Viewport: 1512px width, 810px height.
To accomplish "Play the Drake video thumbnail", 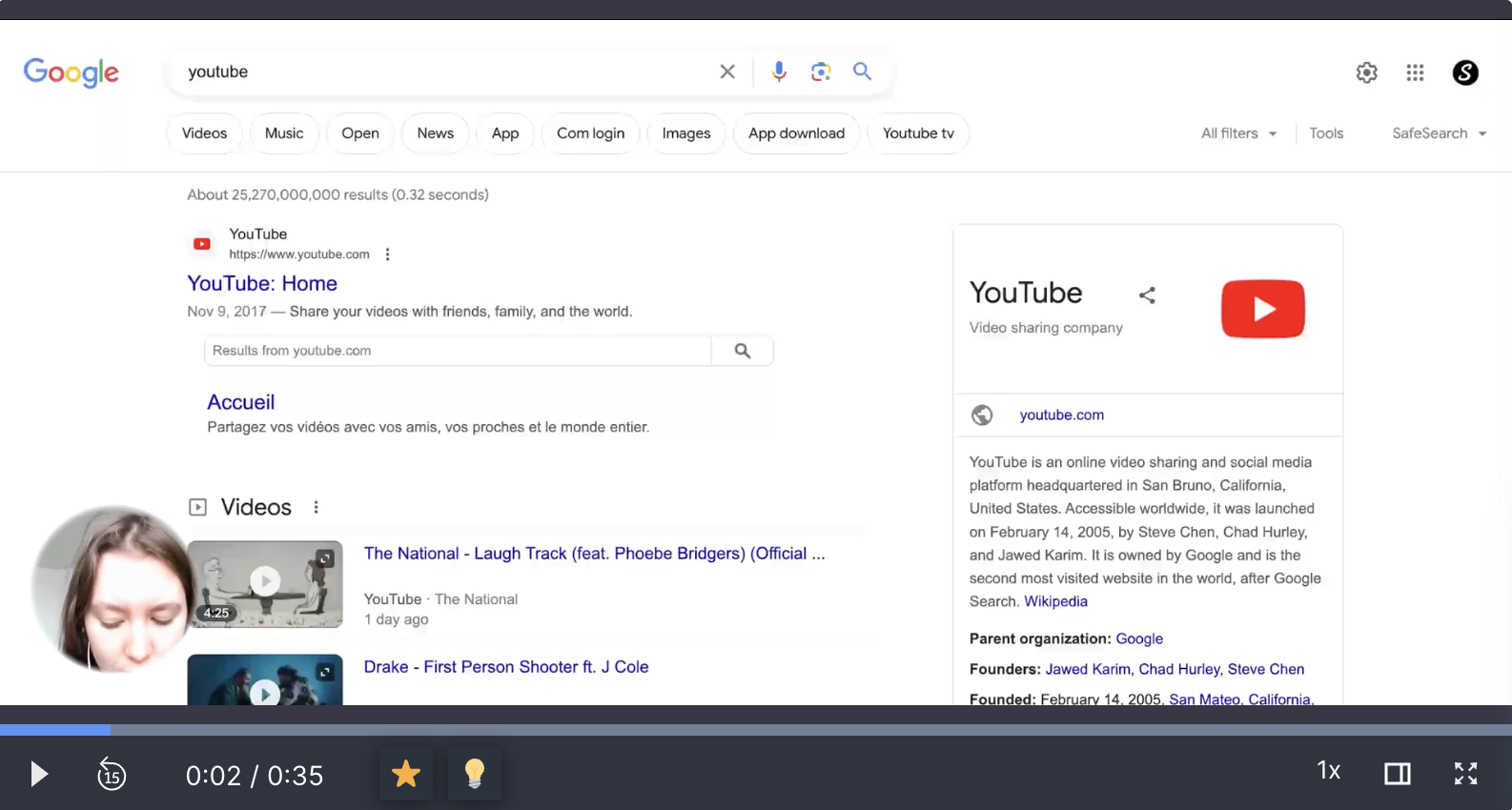I will [265, 680].
